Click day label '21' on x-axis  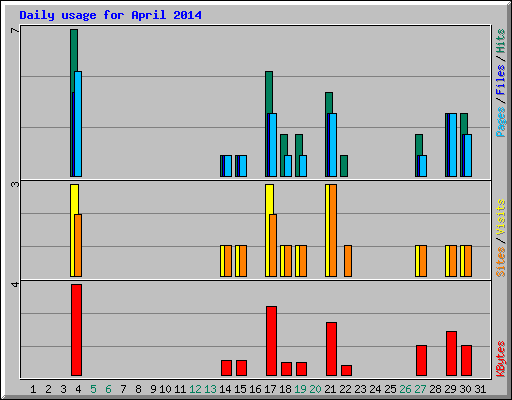330,389
